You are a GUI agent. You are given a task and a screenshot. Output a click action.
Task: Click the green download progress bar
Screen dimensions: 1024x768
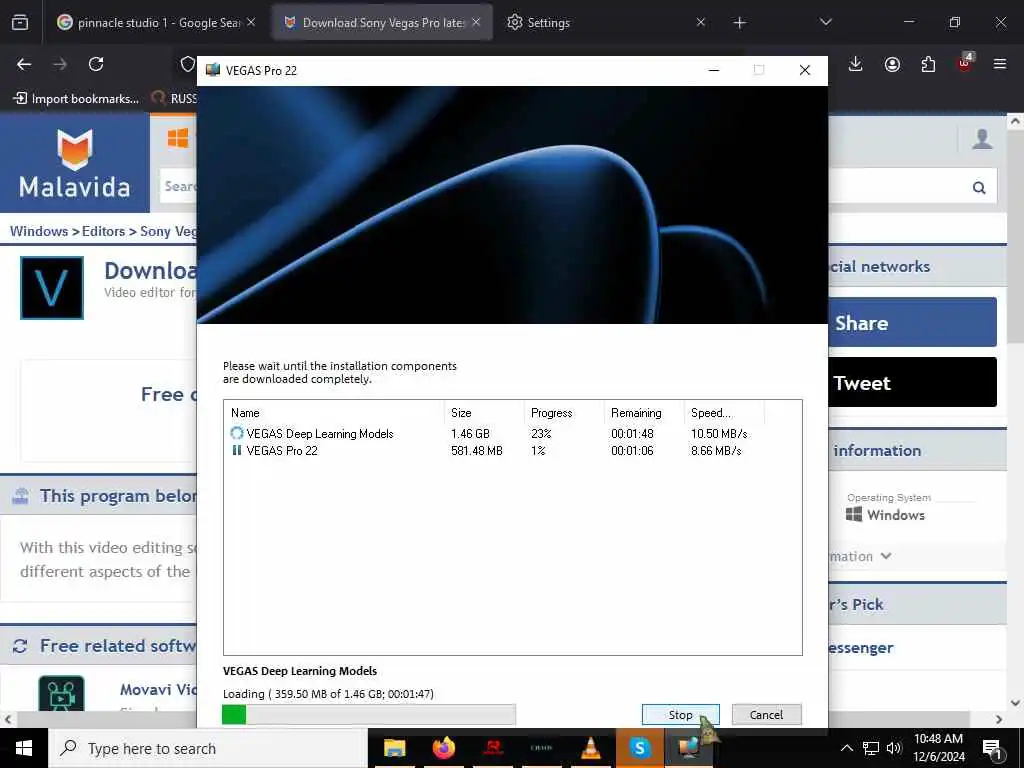tap(369, 714)
